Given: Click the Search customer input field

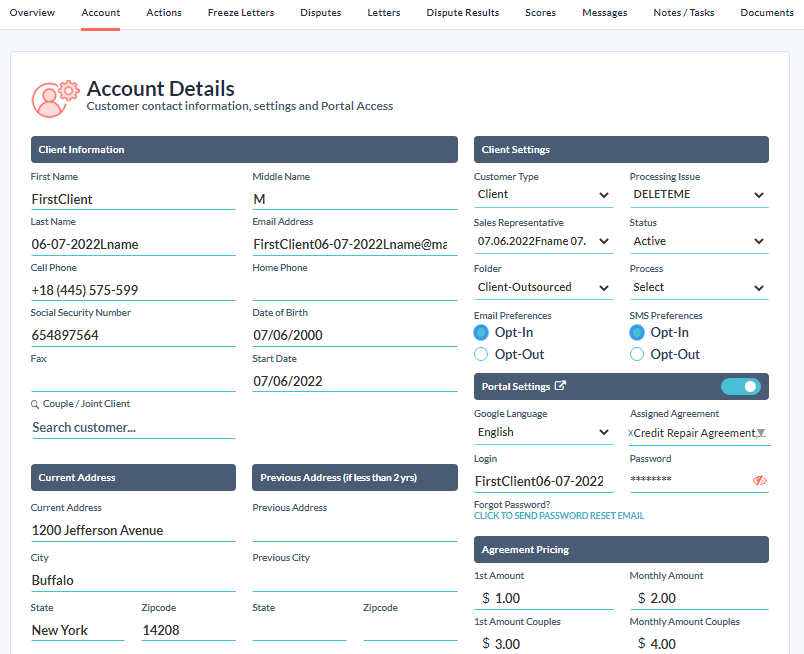Looking at the screenshot, I should (x=133, y=428).
